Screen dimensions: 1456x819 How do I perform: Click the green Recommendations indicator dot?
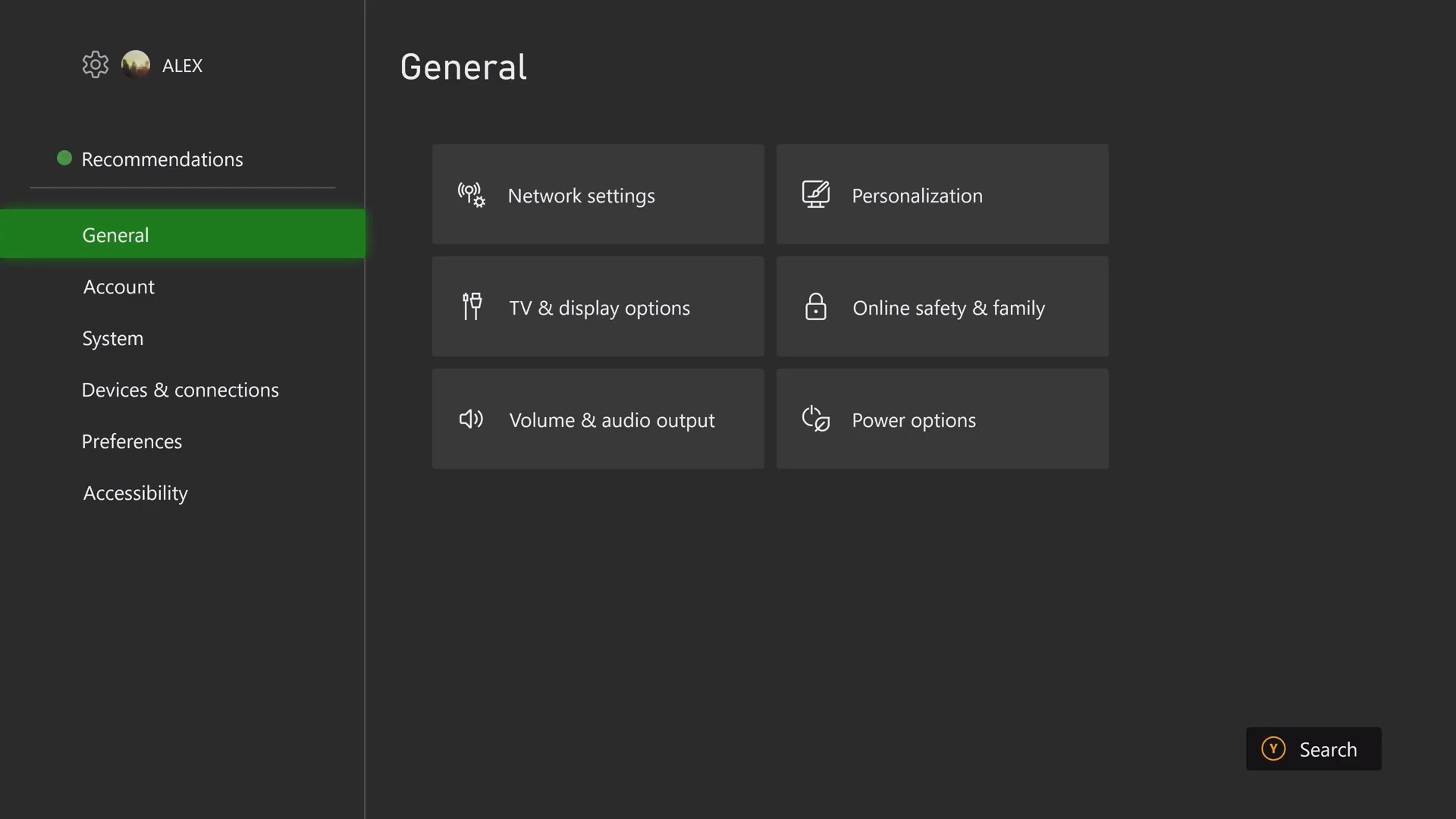click(64, 158)
